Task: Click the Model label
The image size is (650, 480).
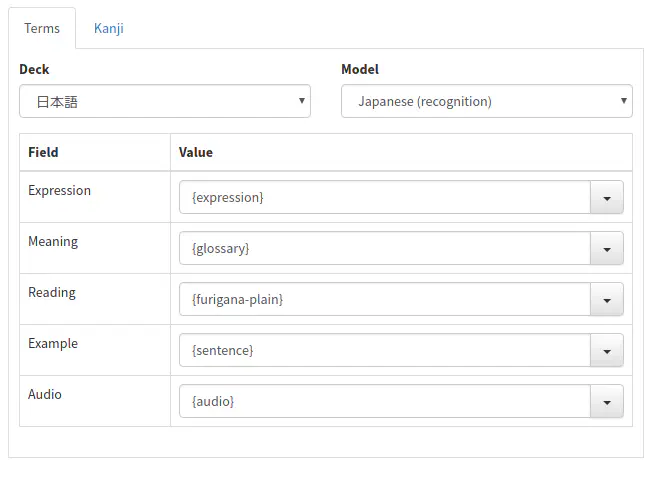Action: [x=360, y=70]
